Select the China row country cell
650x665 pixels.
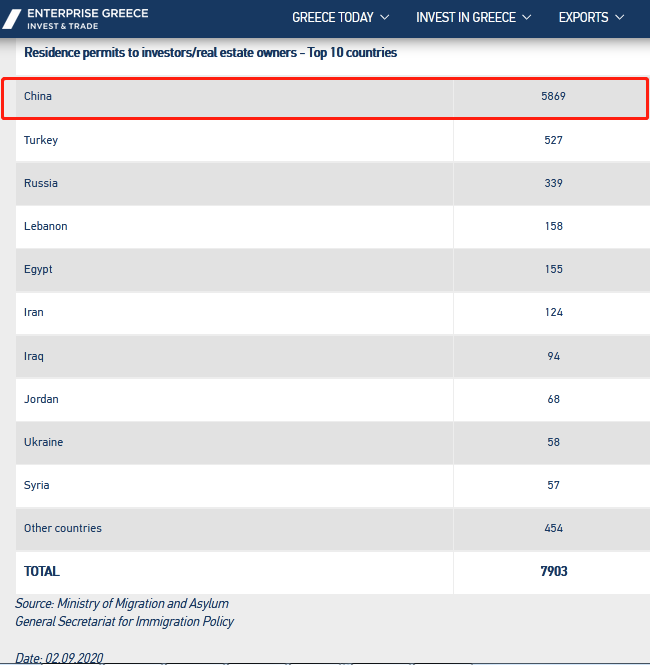pyautogui.click(x=38, y=97)
